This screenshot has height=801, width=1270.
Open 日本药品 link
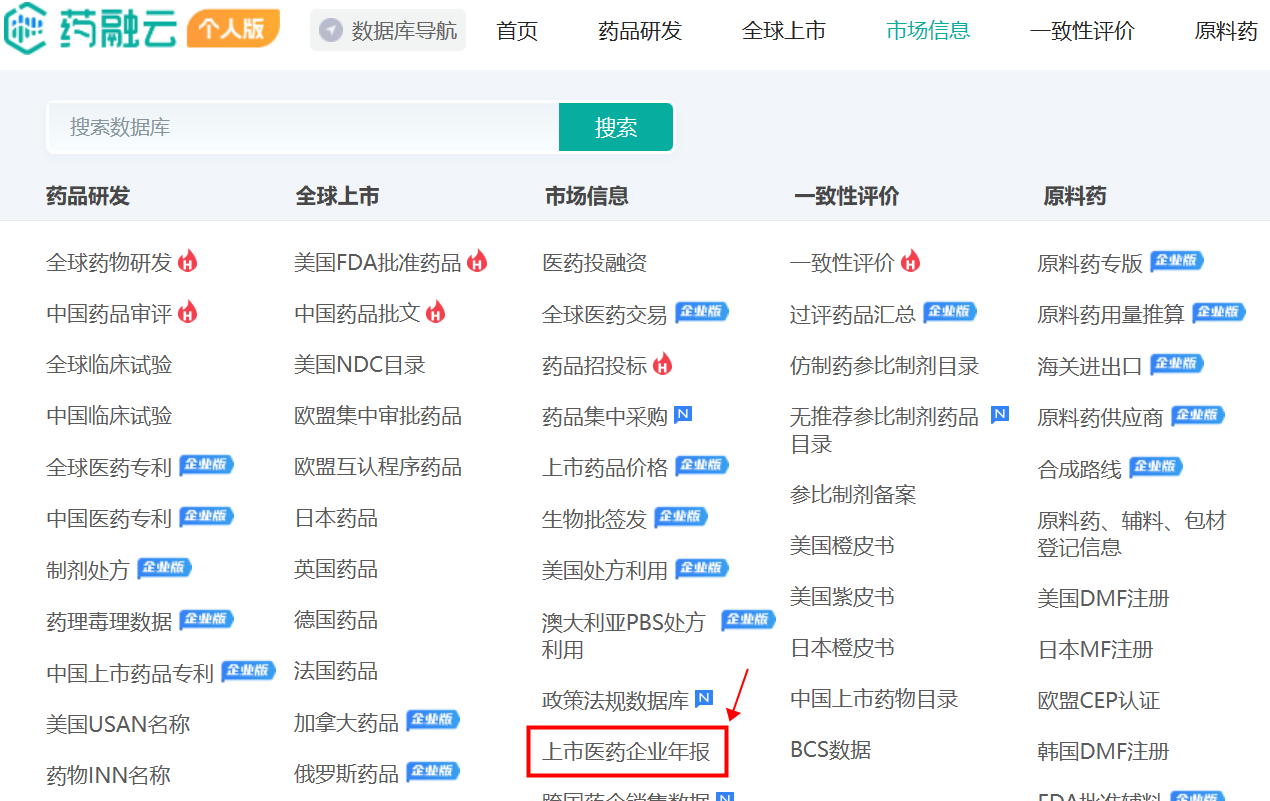pyautogui.click(x=336, y=518)
